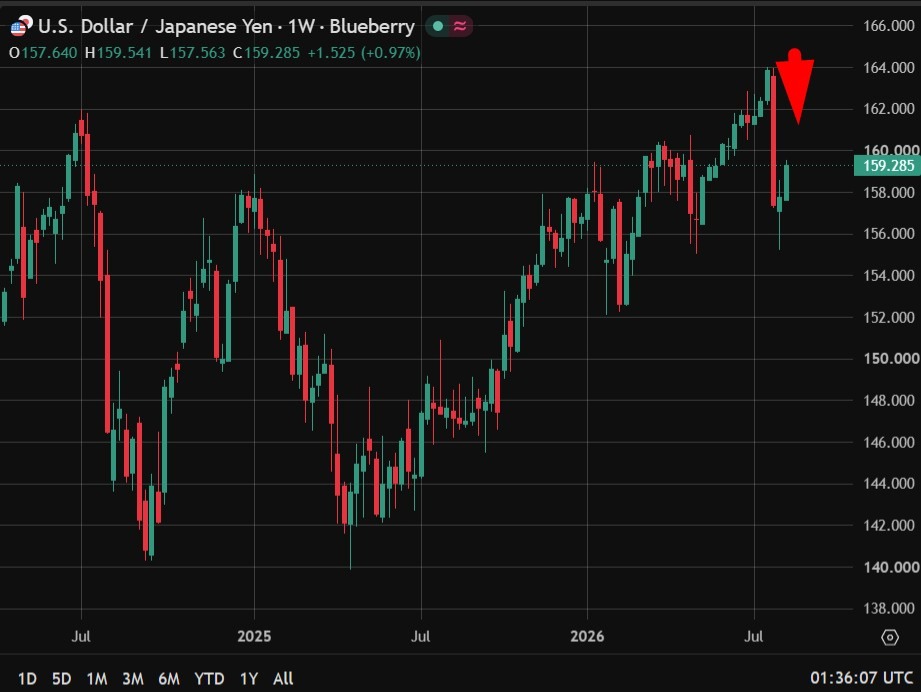Click the open value 157.640

(49, 53)
